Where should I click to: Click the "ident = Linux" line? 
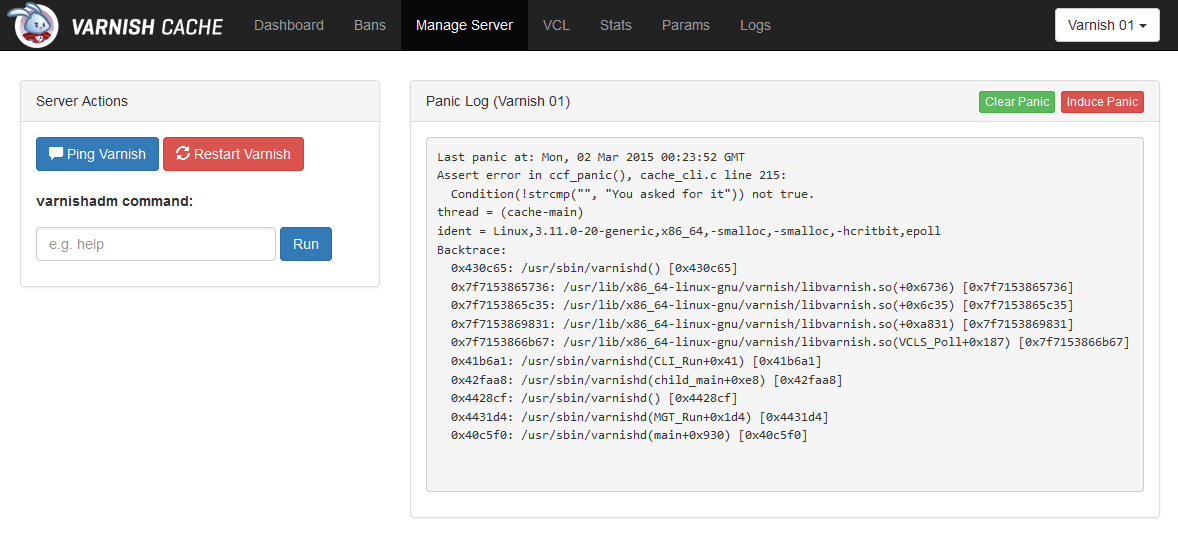pos(689,231)
